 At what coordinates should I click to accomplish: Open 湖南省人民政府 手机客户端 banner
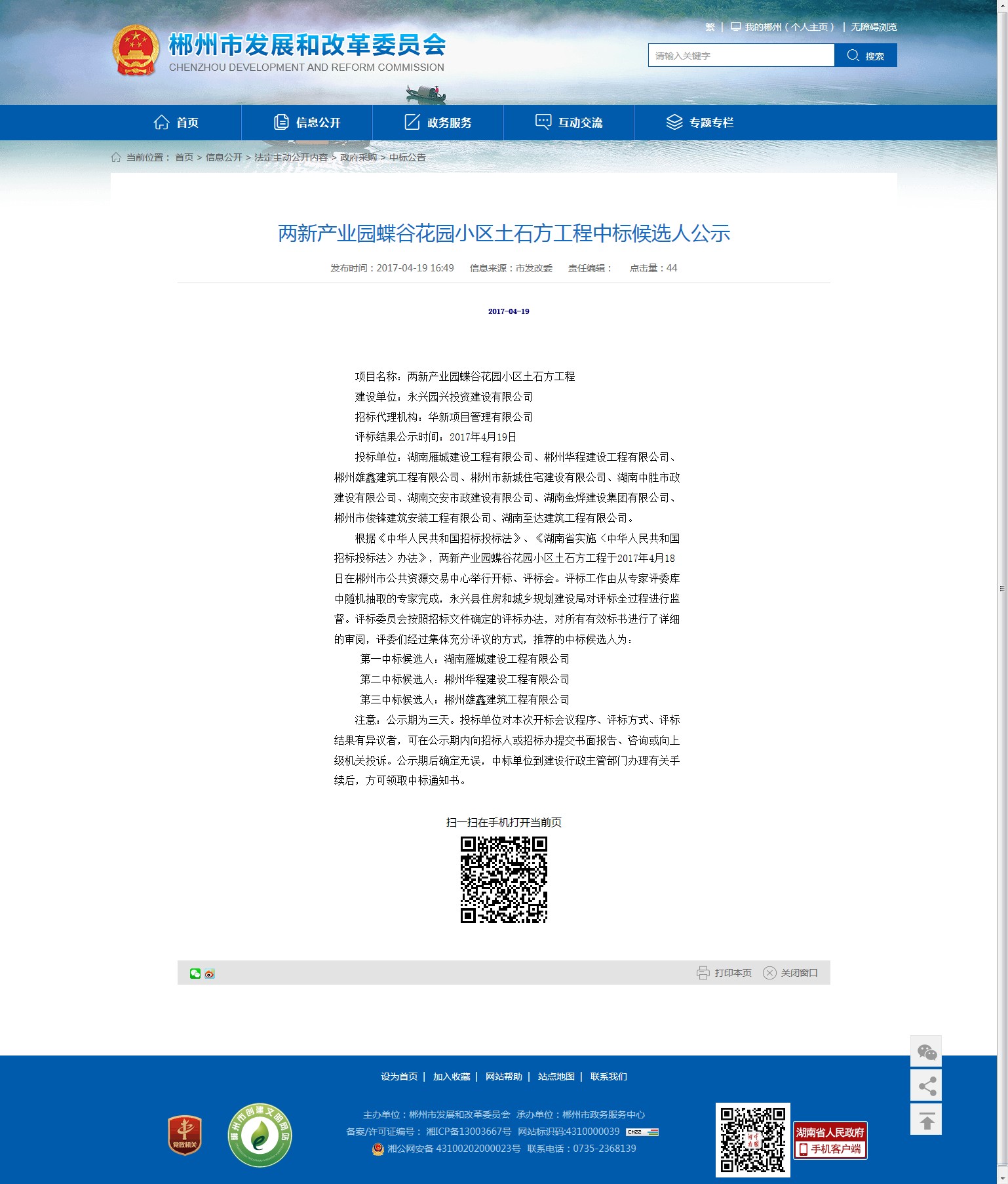pyautogui.click(x=830, y=1140)
